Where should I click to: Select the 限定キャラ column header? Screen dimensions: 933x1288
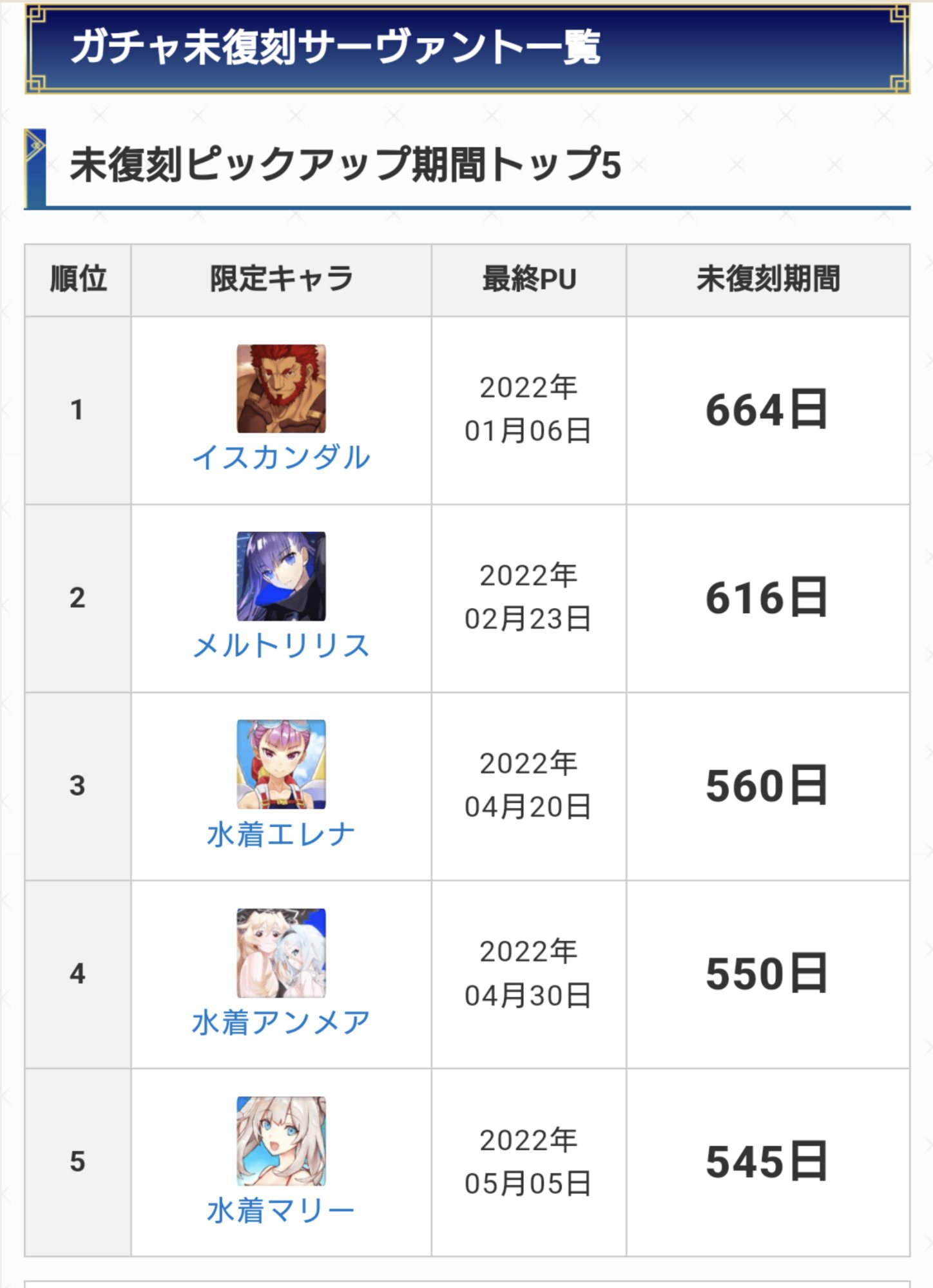click(x=281, y=279)
